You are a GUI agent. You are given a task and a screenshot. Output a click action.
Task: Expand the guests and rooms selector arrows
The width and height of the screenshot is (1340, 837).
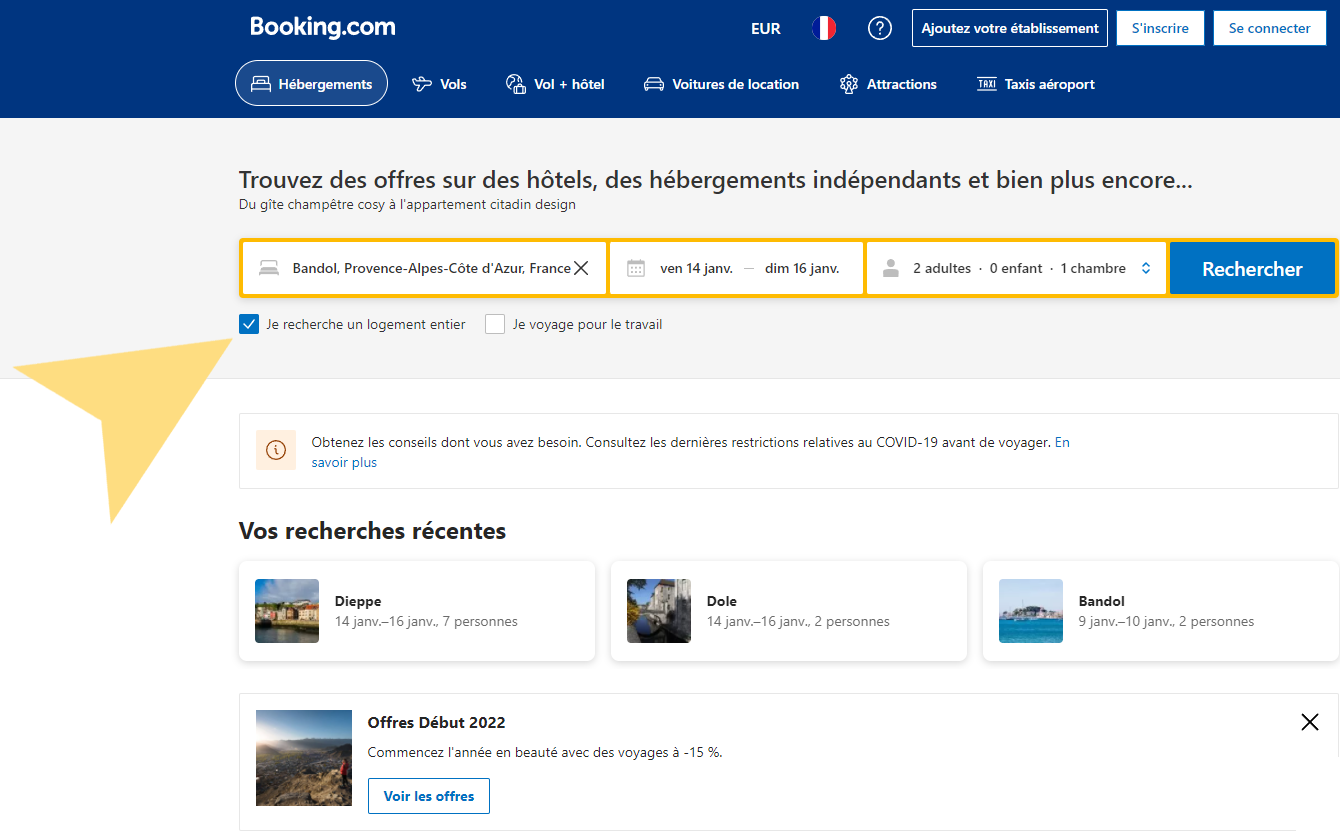(x=1146, y=268)
